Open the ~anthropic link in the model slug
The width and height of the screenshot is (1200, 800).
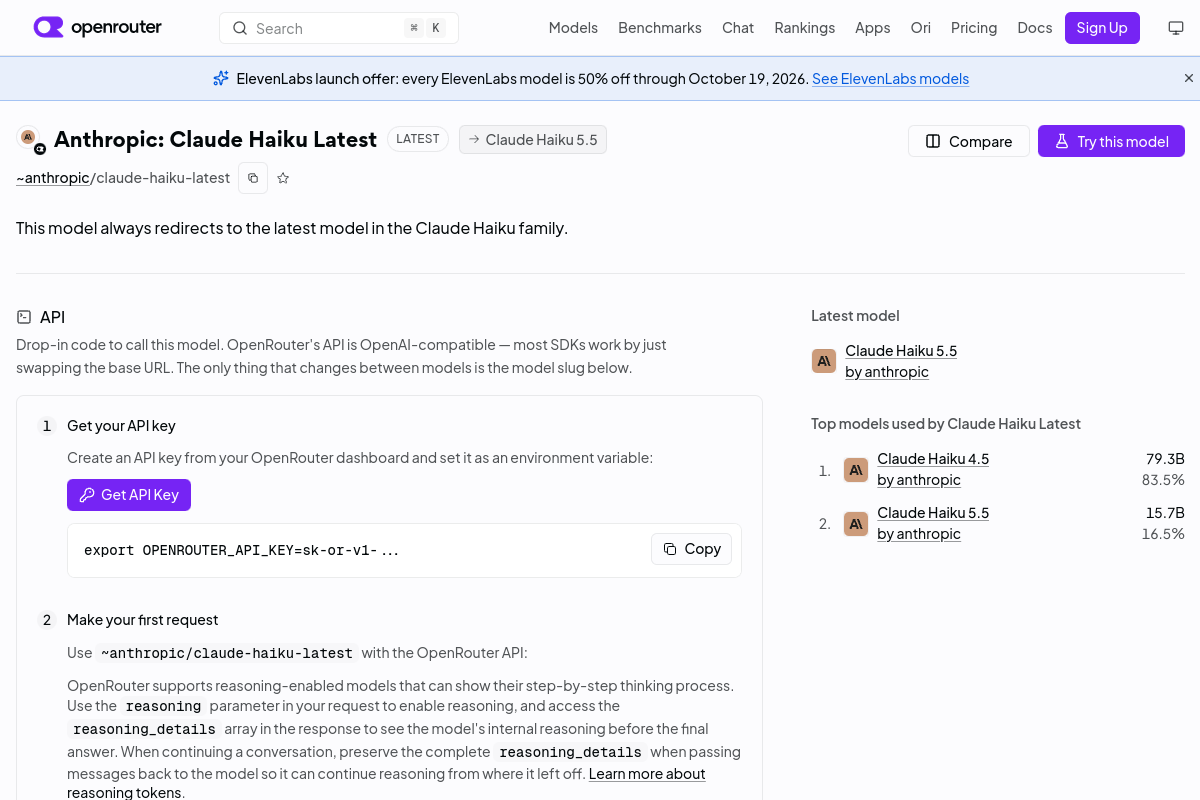(x=53, y=178)
